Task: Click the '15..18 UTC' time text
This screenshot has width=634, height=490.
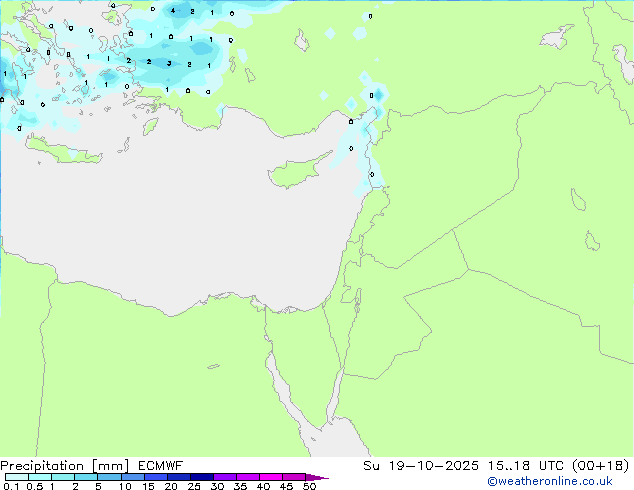Action: click(x=525, y=466)
